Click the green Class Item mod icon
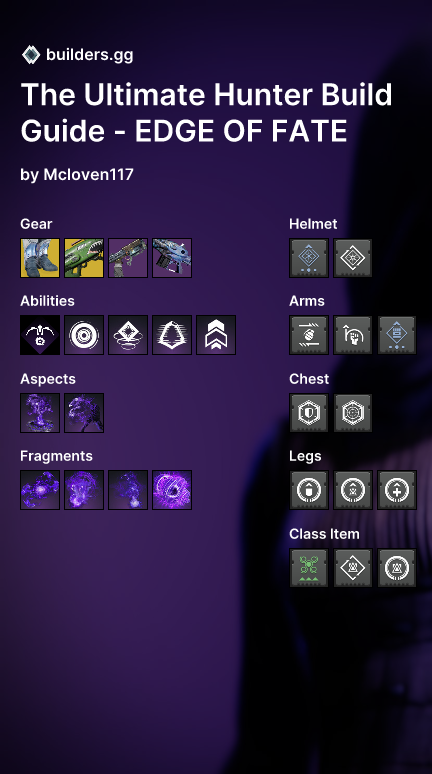This screenshot has width=432, height=774. coord(309,568)
